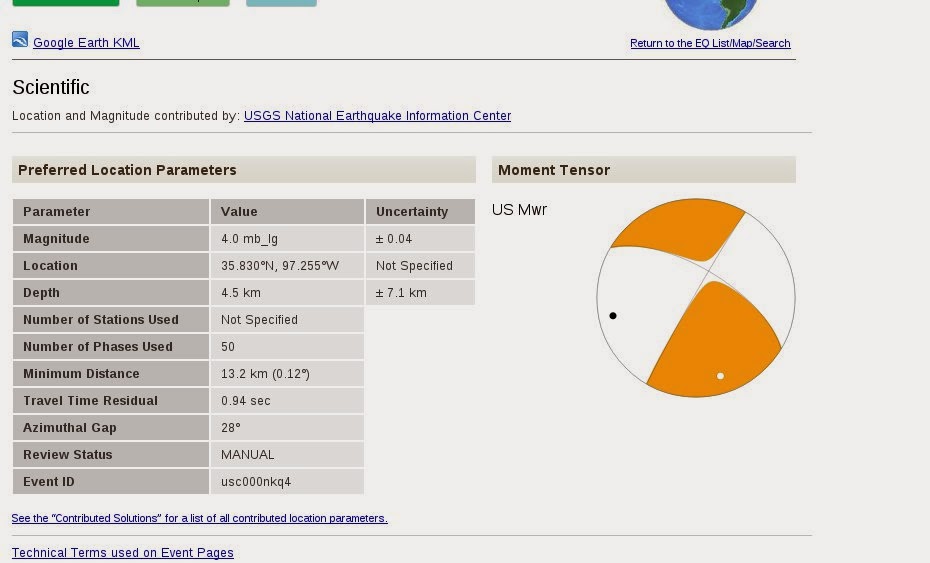
Task: Click the light green button at top
Action: (x=183, y=3)
